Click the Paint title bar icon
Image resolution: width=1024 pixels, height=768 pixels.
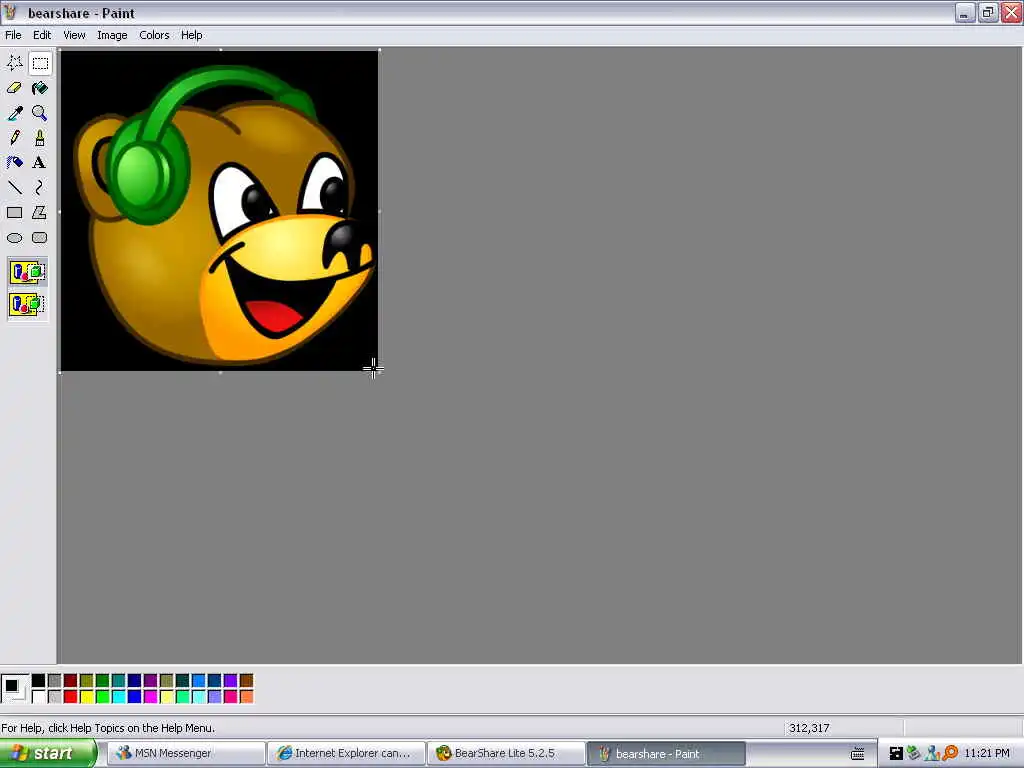point(10,12)
